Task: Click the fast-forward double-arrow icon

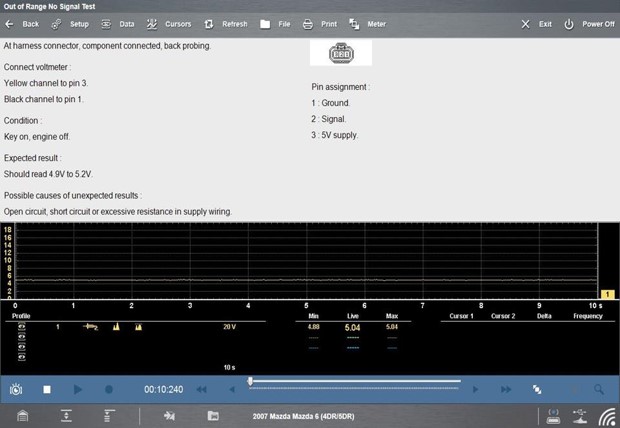Action: click(x=506, y=389)
